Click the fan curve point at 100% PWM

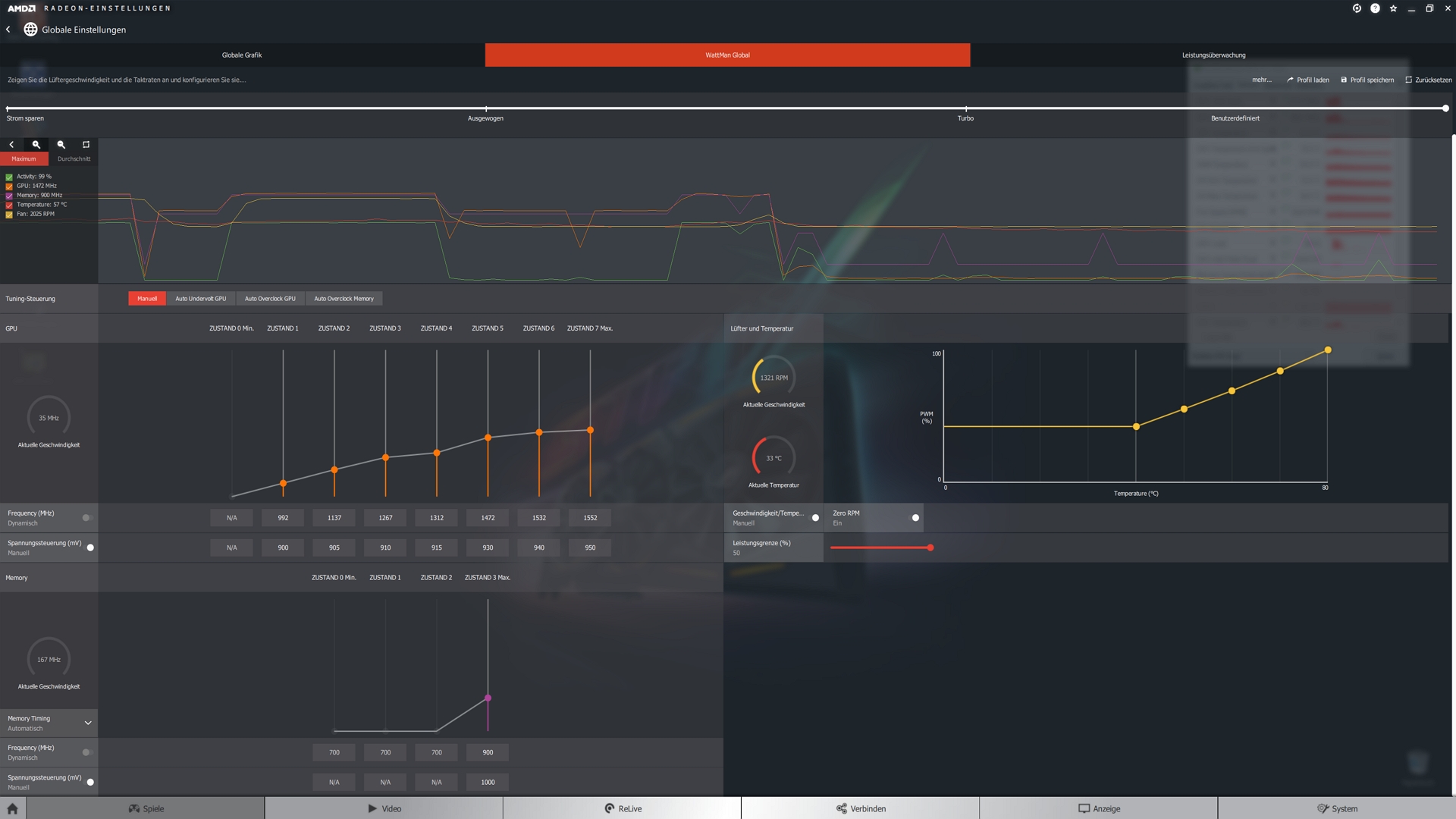[1328, 350]
